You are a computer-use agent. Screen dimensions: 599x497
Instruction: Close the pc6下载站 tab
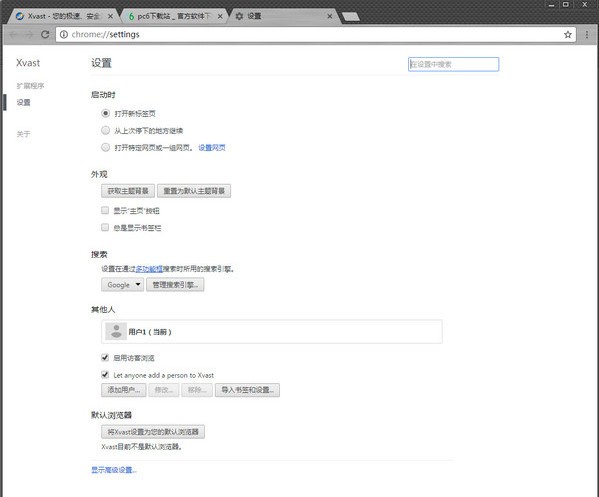(x=220, y=16)
